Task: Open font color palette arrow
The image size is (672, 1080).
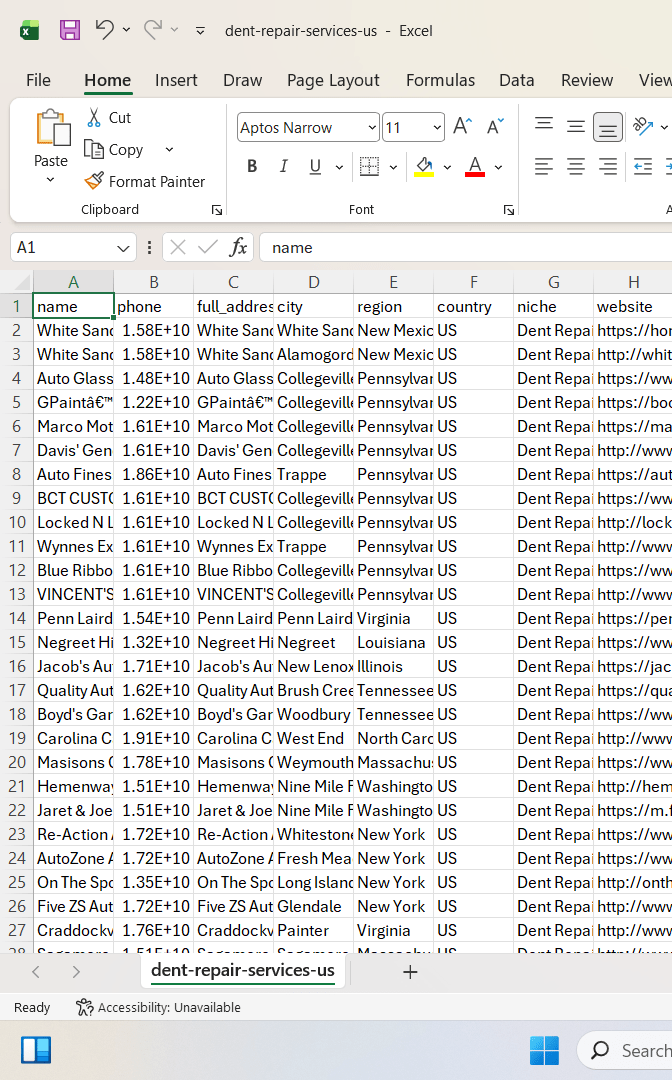Action: [498, 167]
